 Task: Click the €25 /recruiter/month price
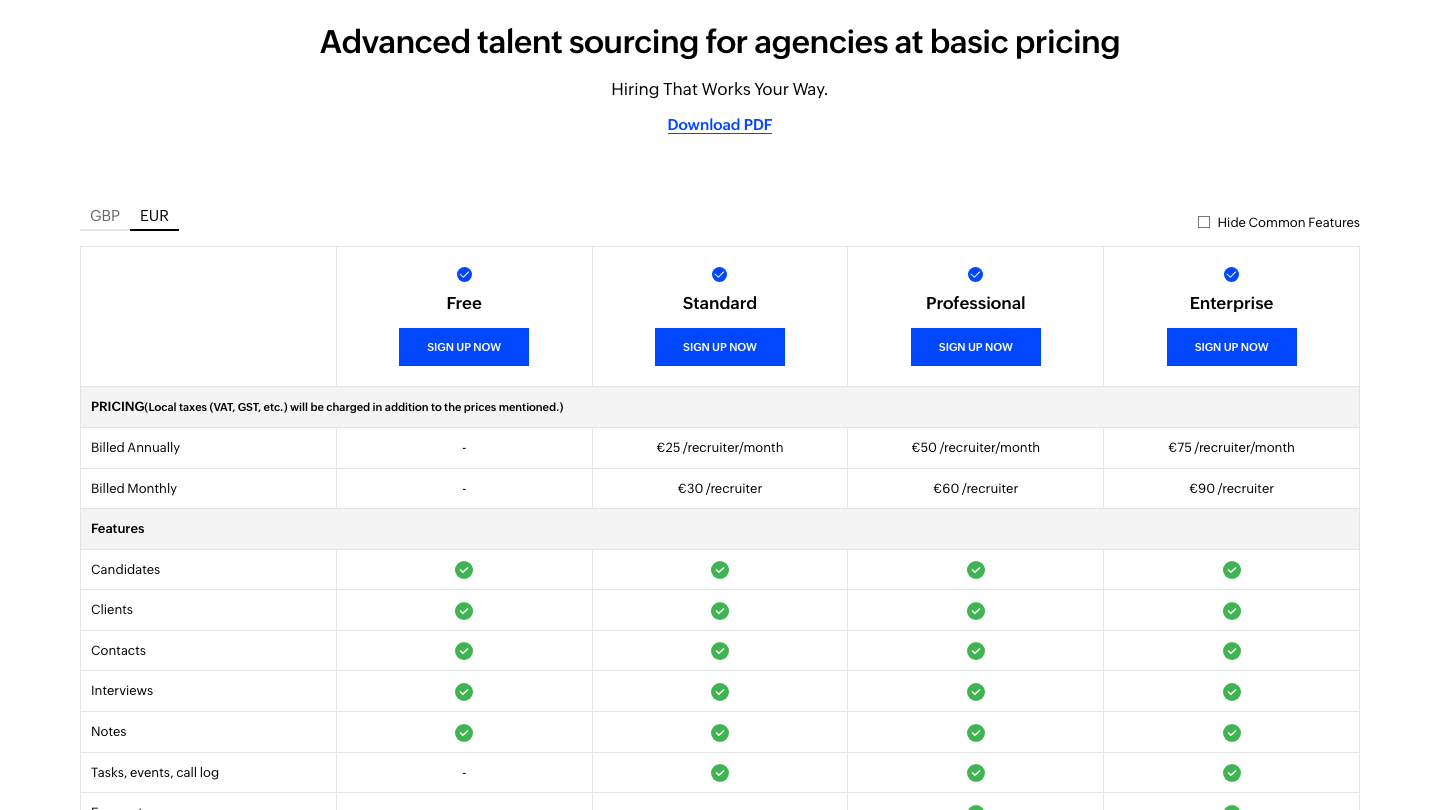720,448
